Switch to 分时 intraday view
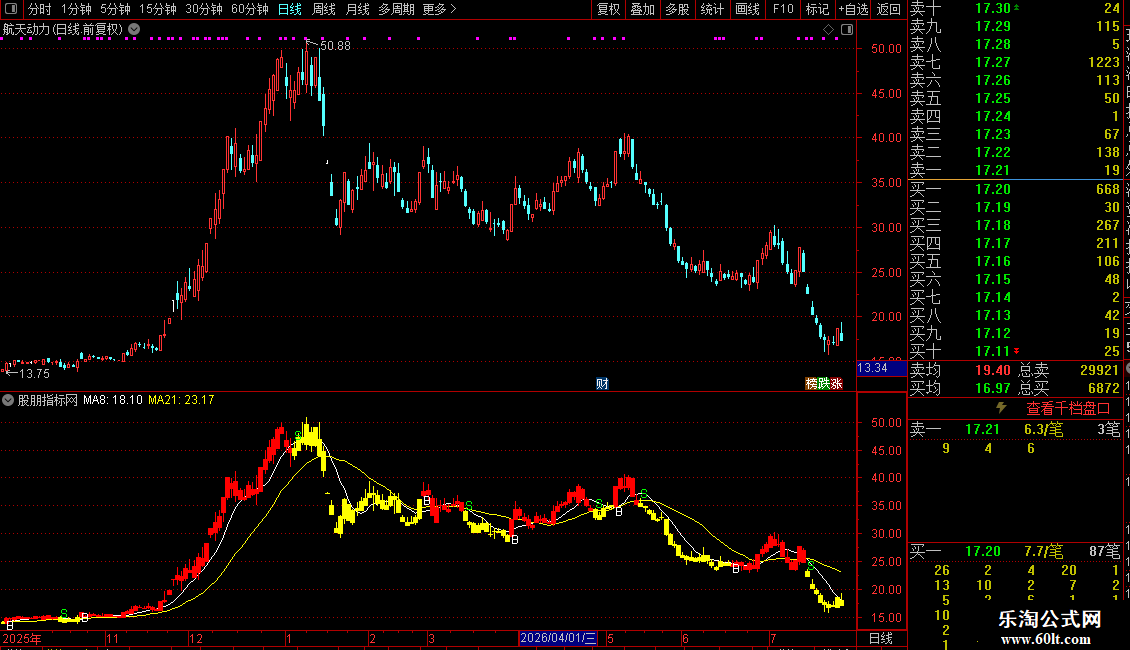Image resolution: width=1130 pixels, height=650 pixels. [x=40, y=9]
